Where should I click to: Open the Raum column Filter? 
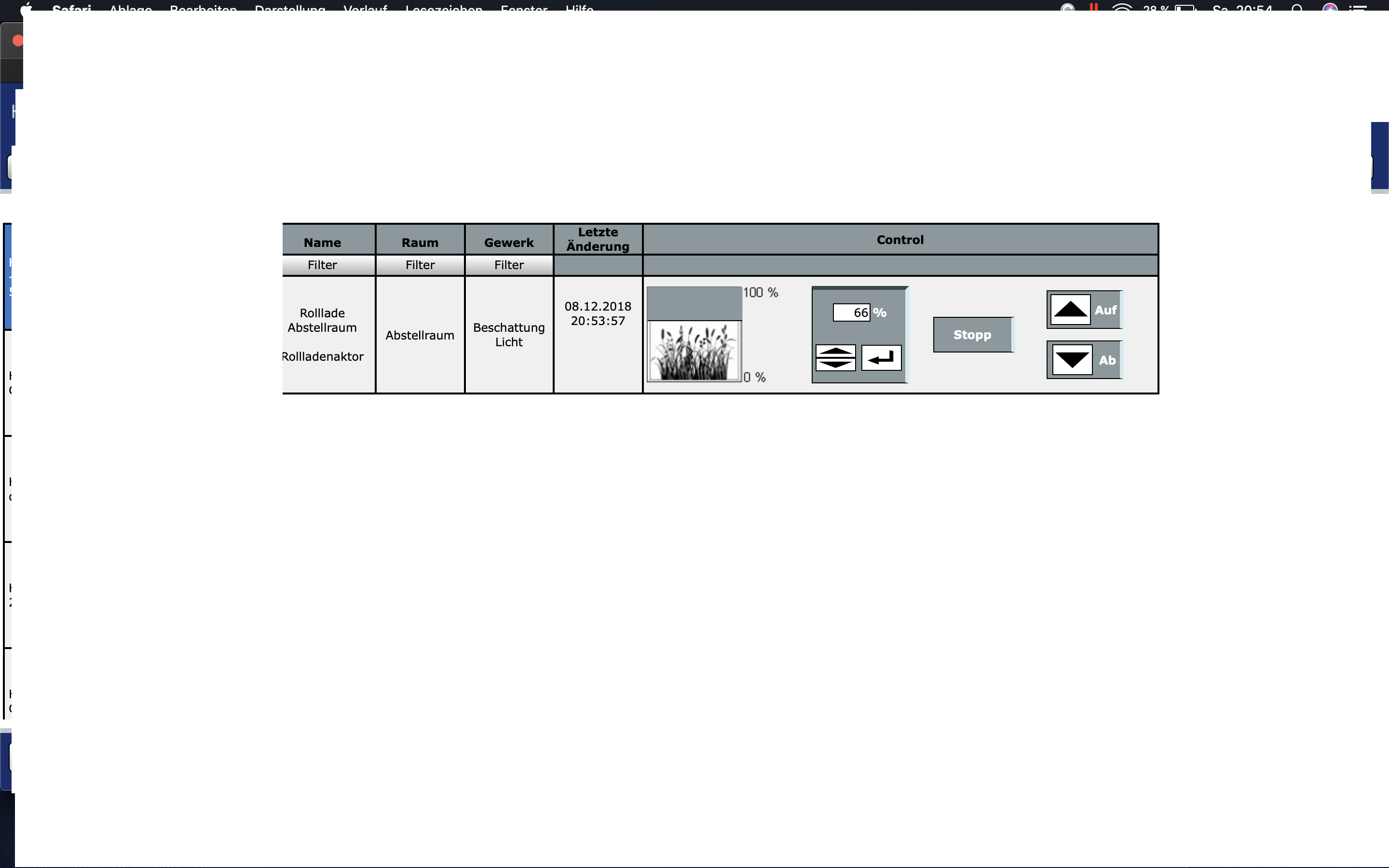tap(420, 265)
